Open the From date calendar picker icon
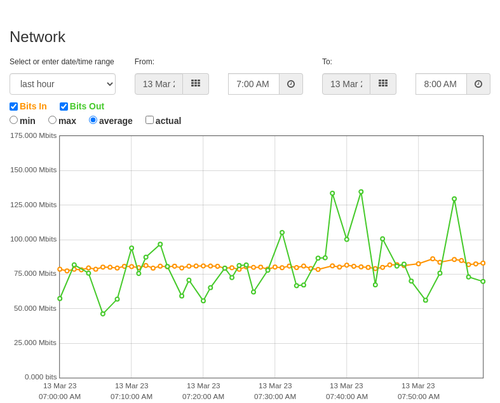 [x=195, y=84]
